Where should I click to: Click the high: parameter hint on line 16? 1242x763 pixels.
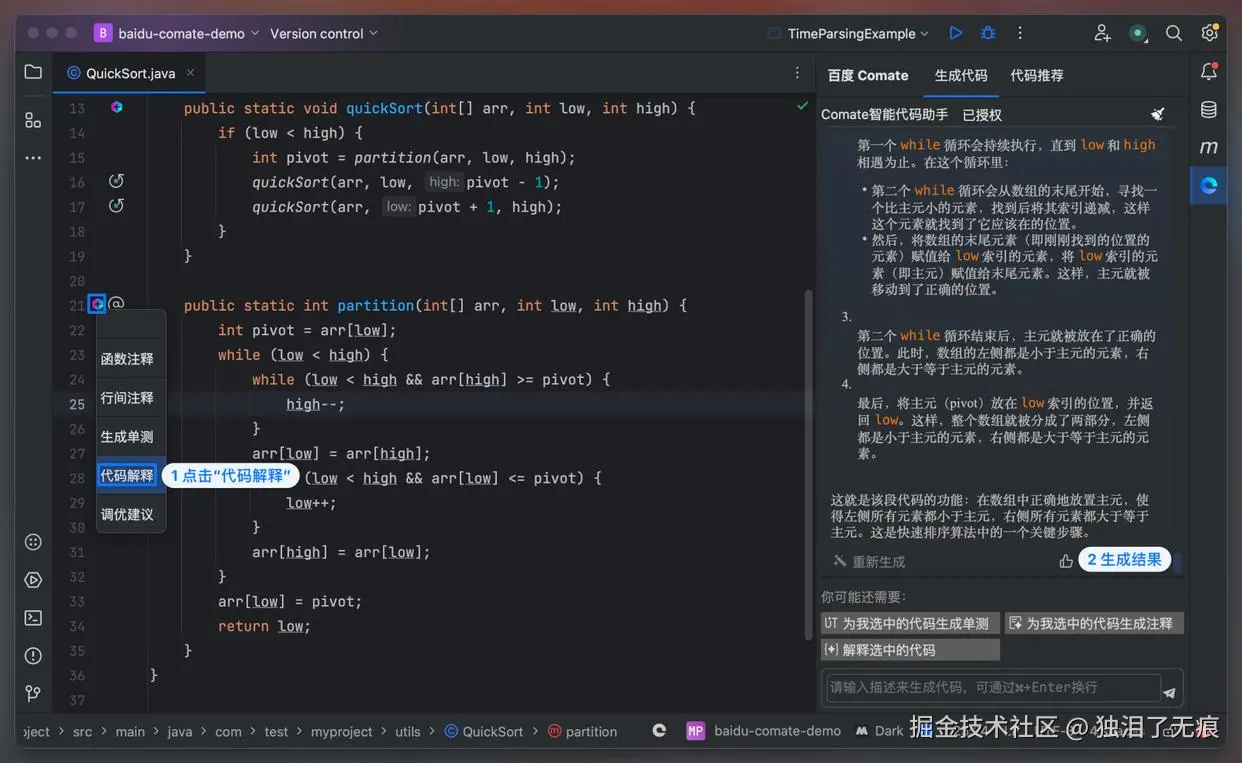point(444,182)
